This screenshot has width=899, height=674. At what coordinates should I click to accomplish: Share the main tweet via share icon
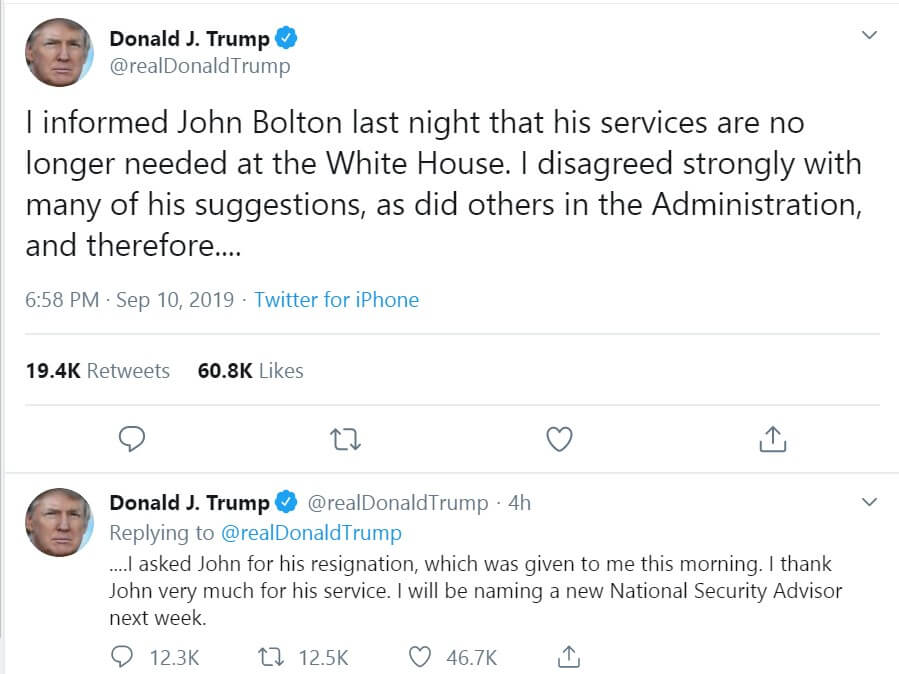(771, 439)
